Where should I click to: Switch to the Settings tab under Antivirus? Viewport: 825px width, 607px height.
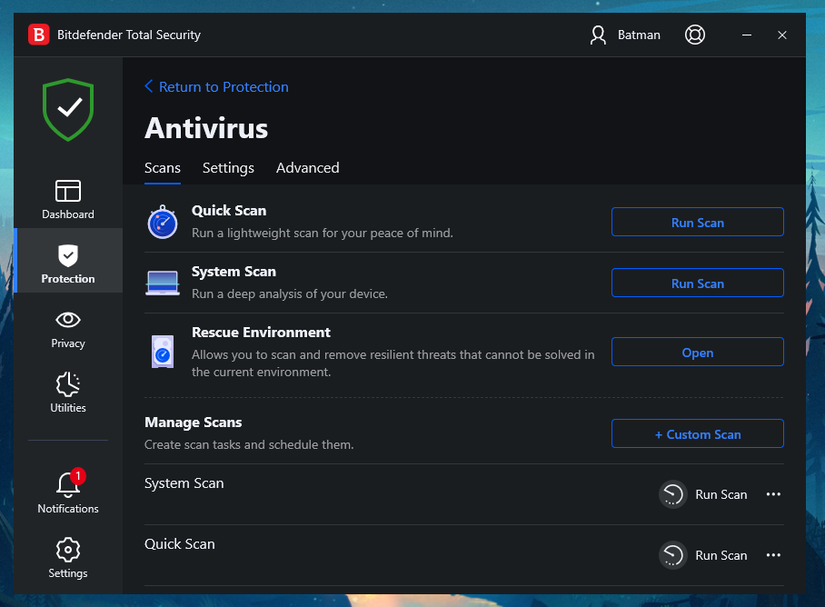click(228, 168)
